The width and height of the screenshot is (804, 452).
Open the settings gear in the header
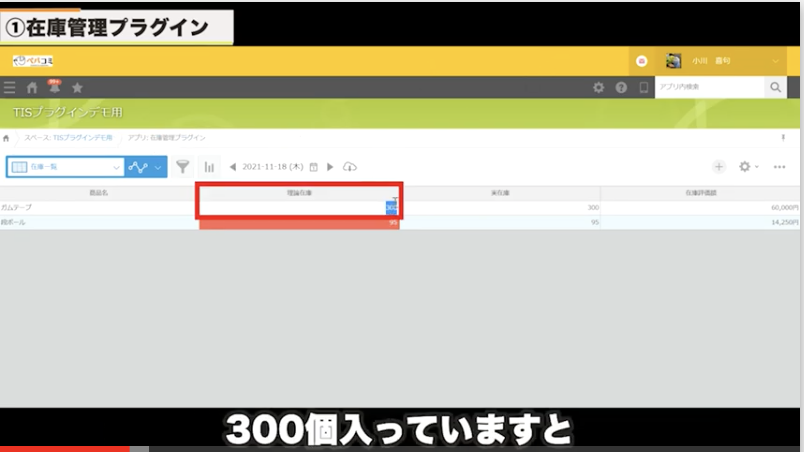coord(598,88)
